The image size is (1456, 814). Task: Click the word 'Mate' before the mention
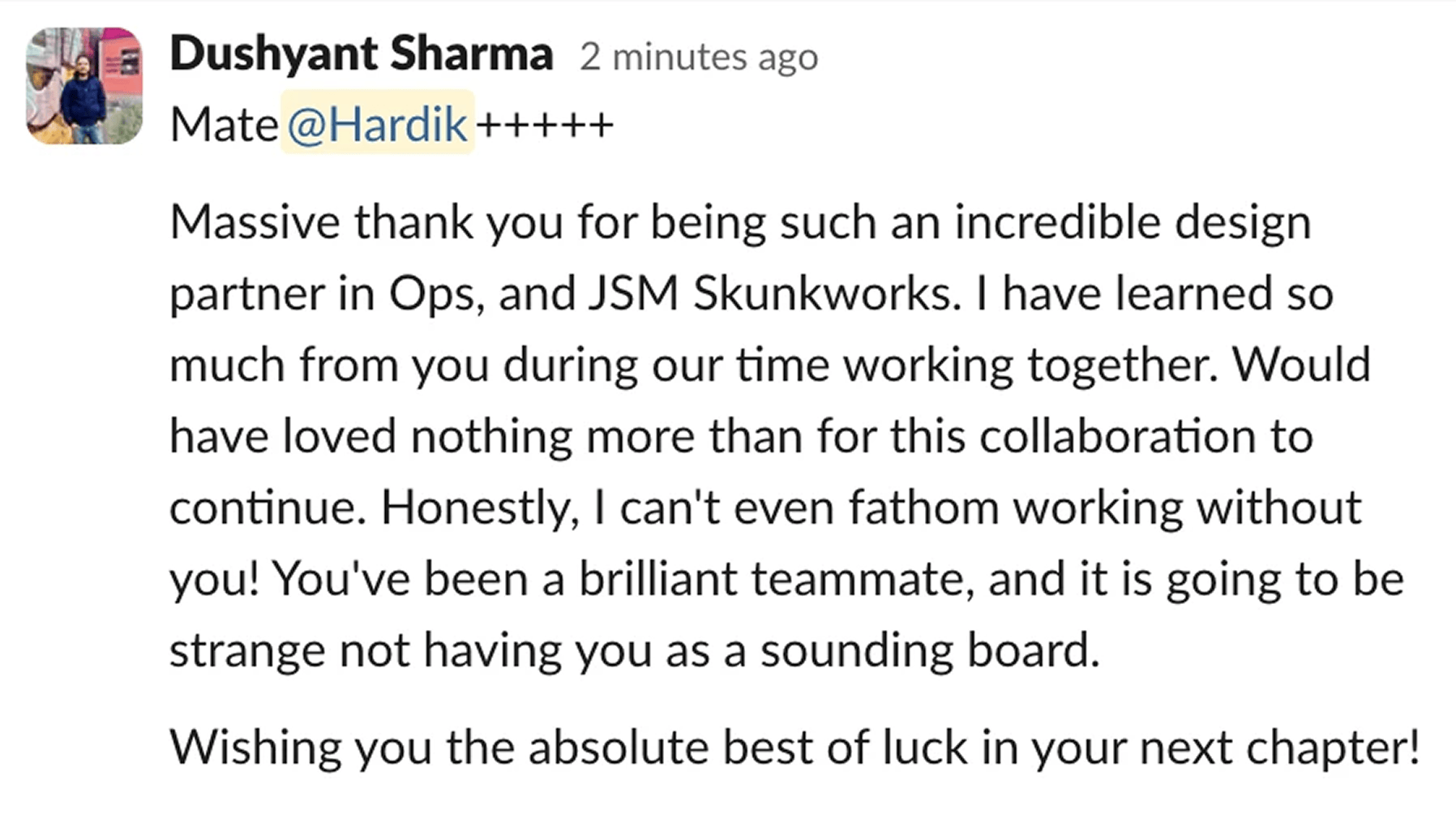pyautogui.click(x=223, y=125)
